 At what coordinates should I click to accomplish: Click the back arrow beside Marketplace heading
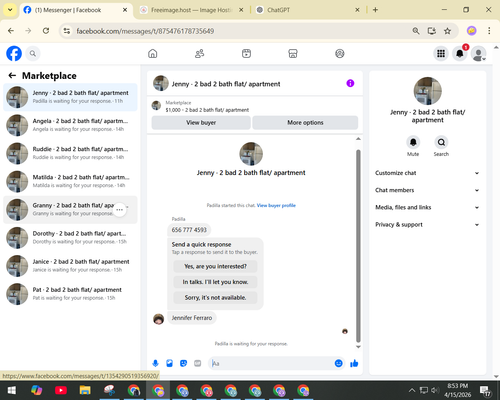point(12,76)
